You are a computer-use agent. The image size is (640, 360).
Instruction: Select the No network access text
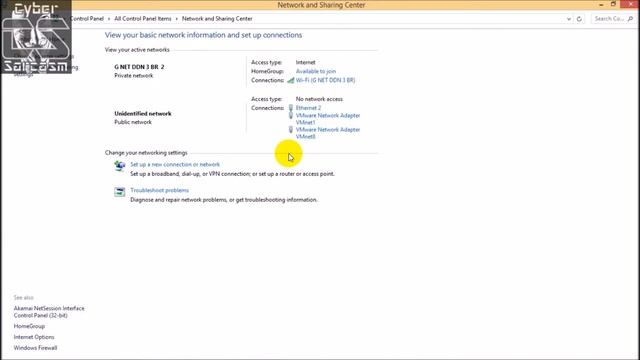319,99
